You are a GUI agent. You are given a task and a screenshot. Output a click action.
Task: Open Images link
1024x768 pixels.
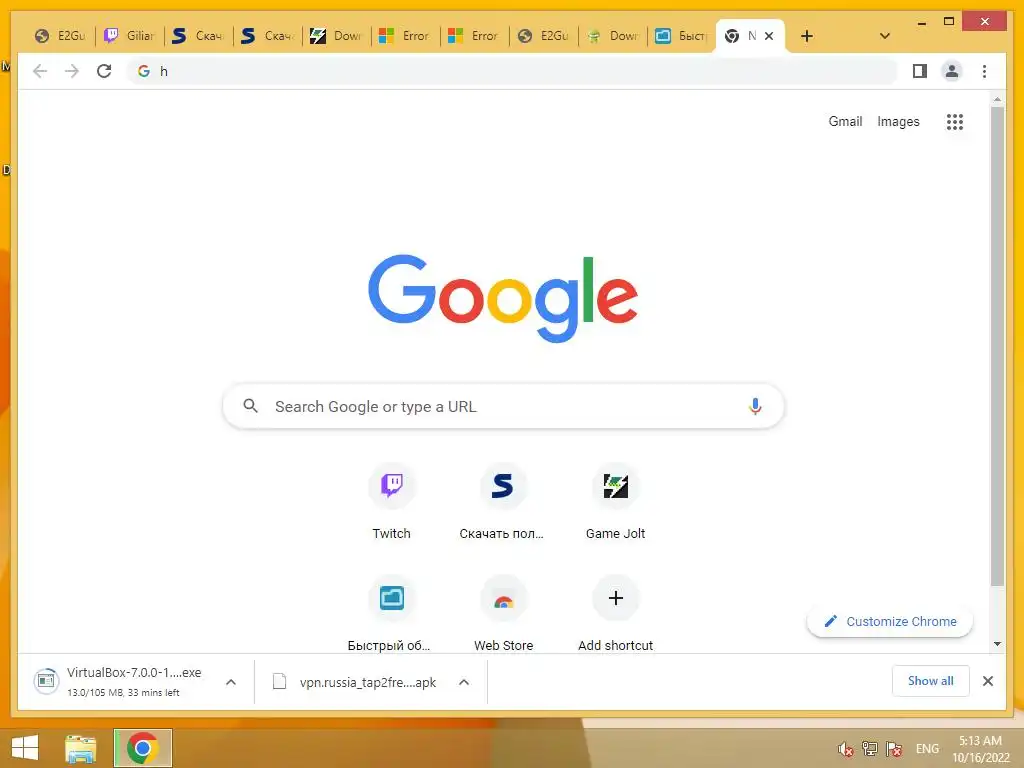(898, 121)
